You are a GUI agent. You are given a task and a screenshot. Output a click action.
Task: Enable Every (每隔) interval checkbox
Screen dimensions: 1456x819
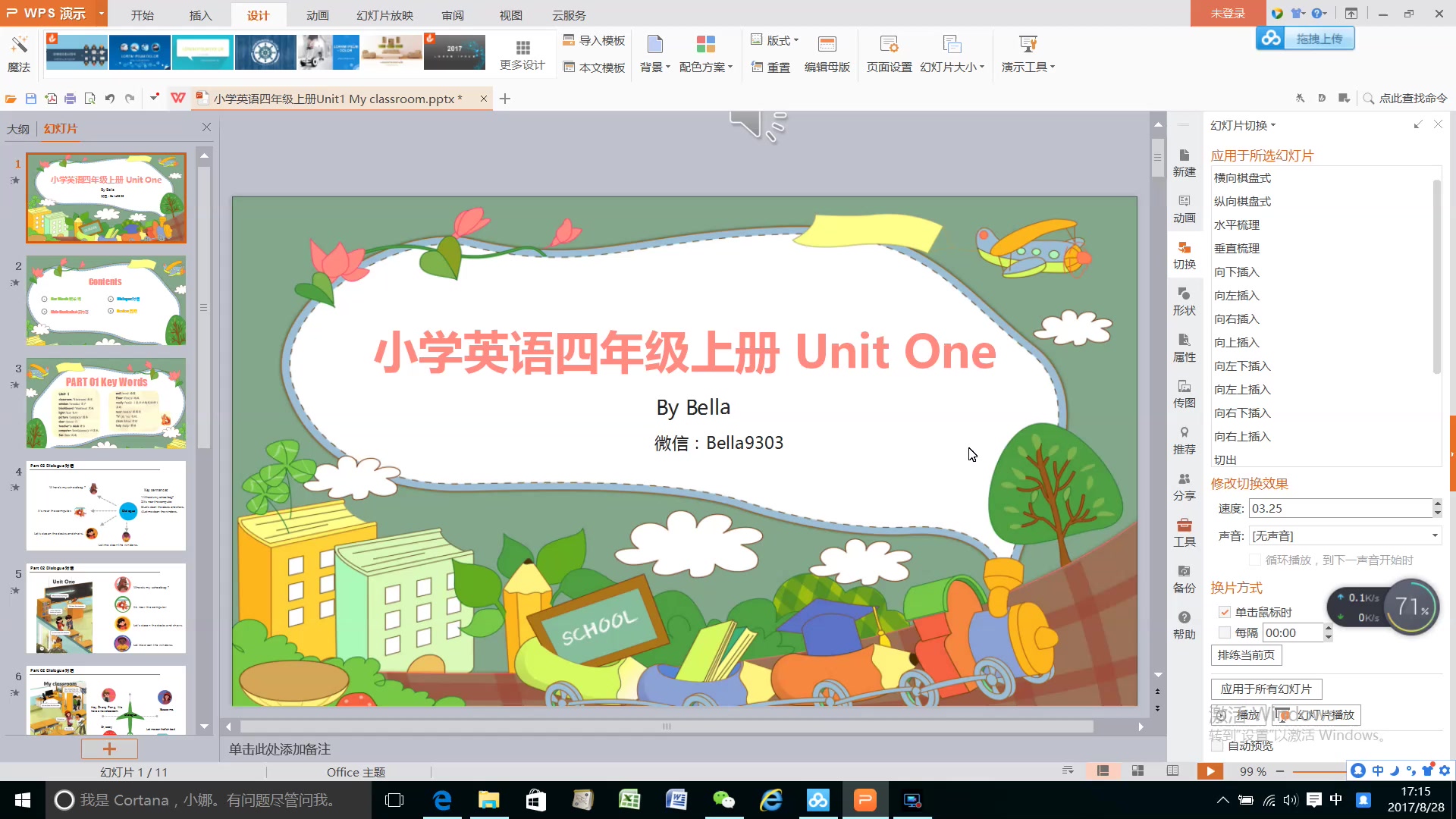point(1224,632)
